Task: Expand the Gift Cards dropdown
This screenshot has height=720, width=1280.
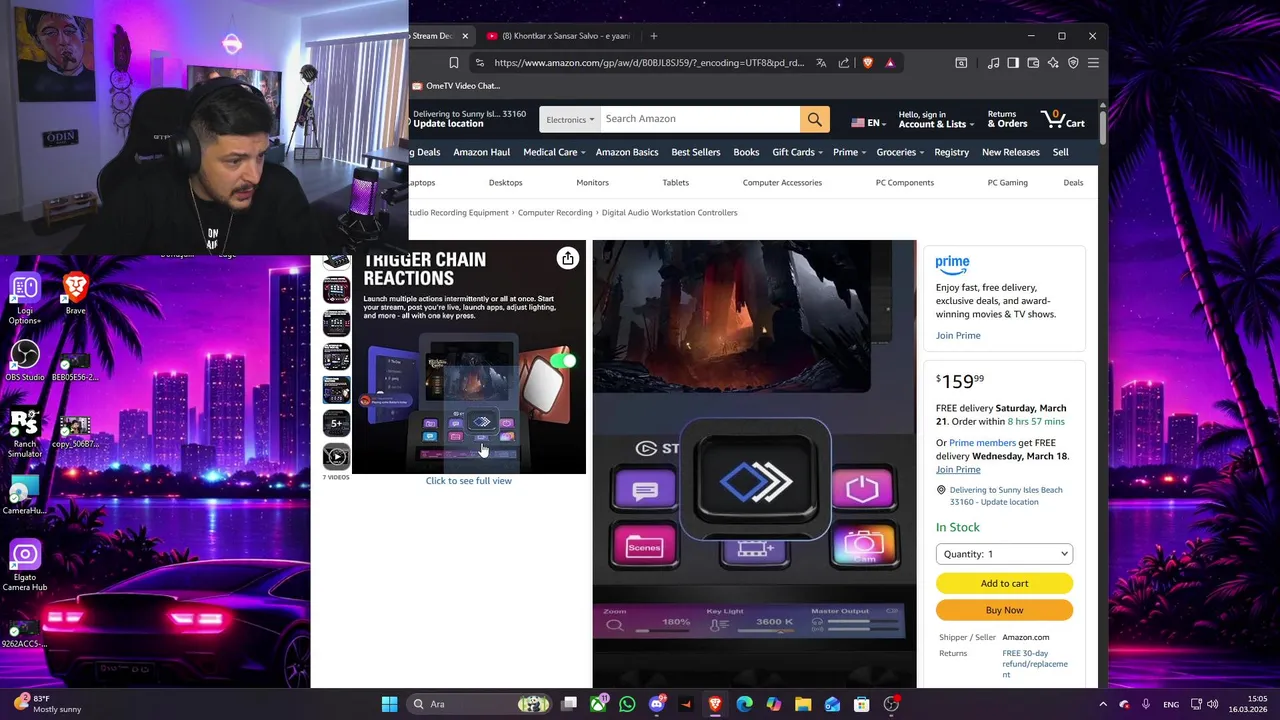Action: 797,152
